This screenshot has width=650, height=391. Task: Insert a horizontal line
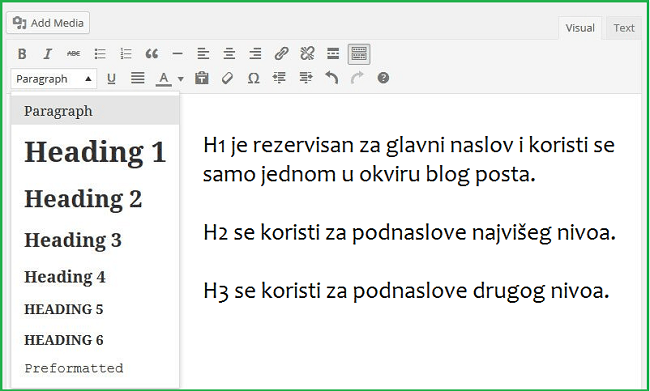(x=177, y=53)
